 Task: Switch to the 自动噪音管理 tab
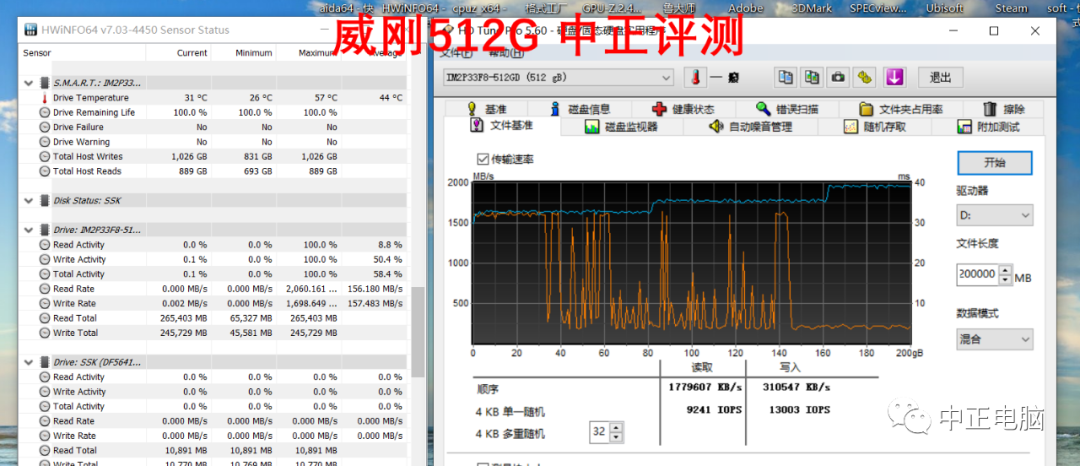point(751,127)
